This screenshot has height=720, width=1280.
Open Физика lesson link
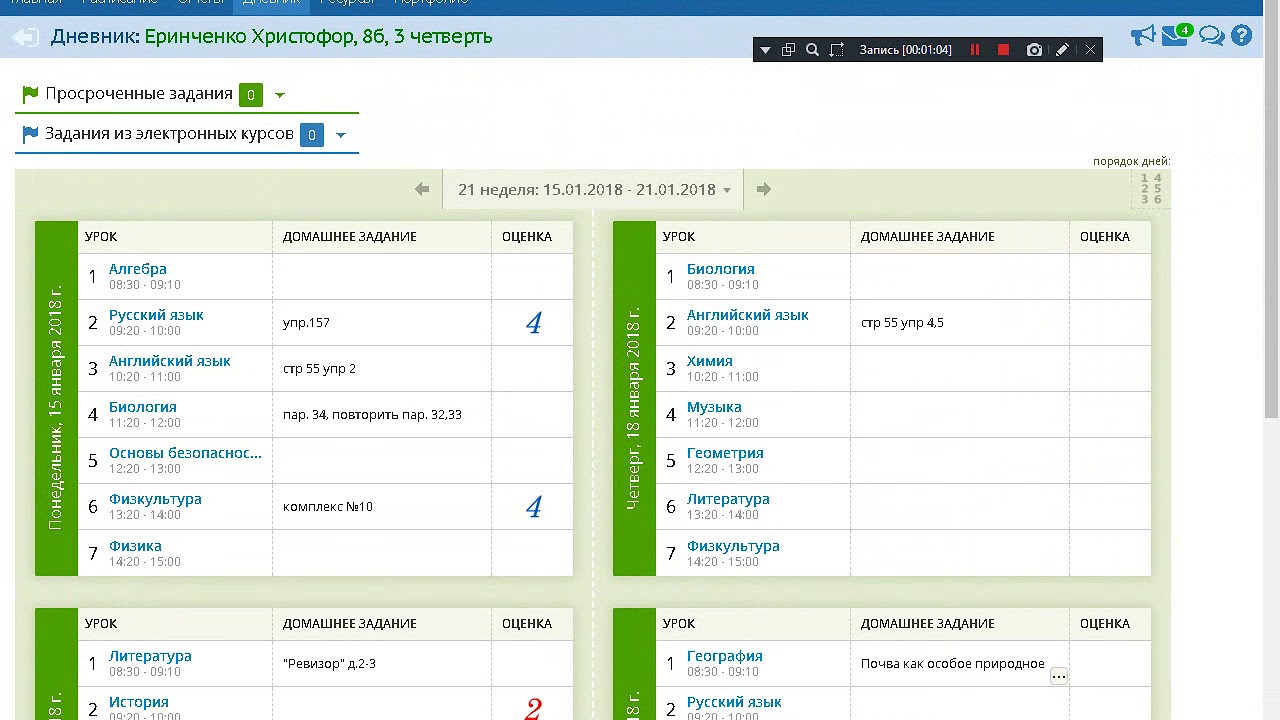click(x=135, y=546)
